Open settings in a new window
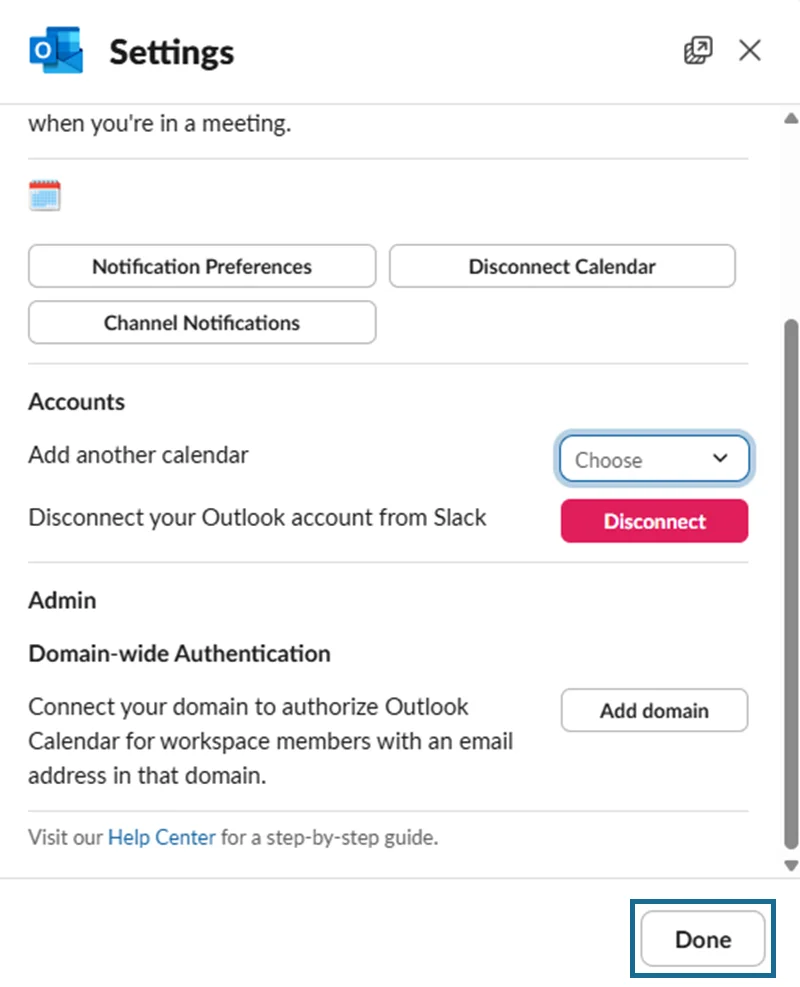Viewport: 800px width, 987px height. pyautogui.click(x=698, y=50)
